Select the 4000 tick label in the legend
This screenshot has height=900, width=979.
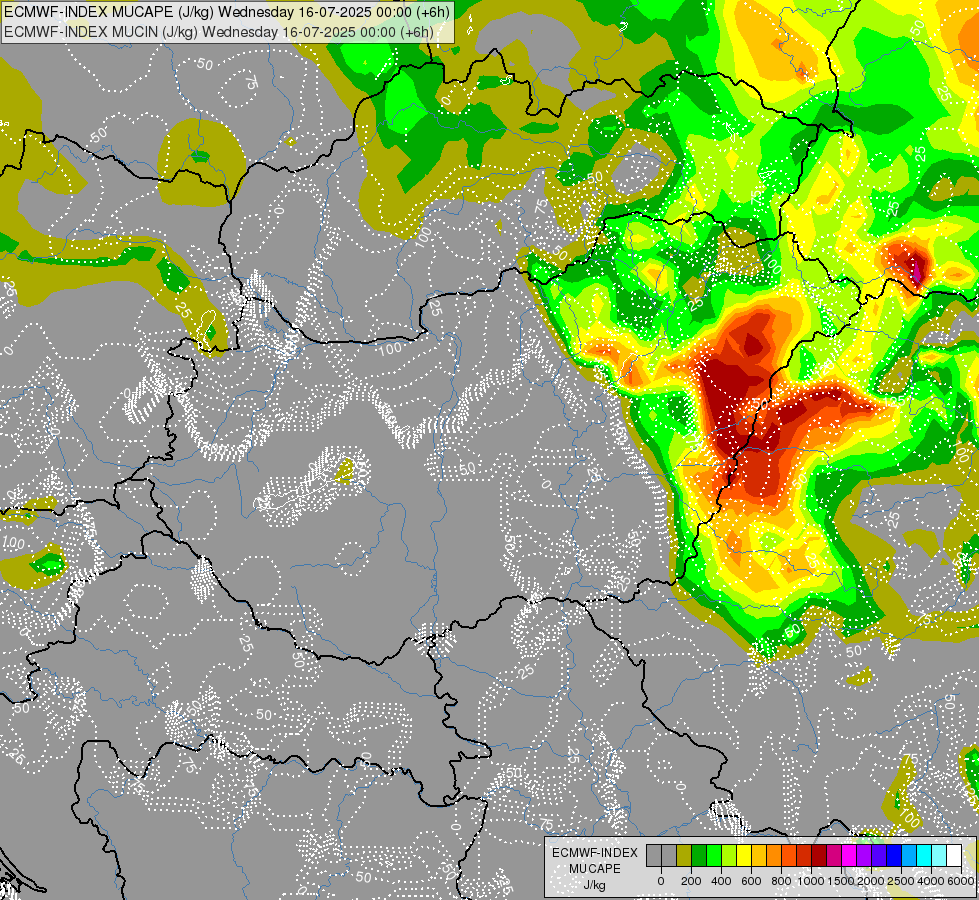(x=932, y=881)
